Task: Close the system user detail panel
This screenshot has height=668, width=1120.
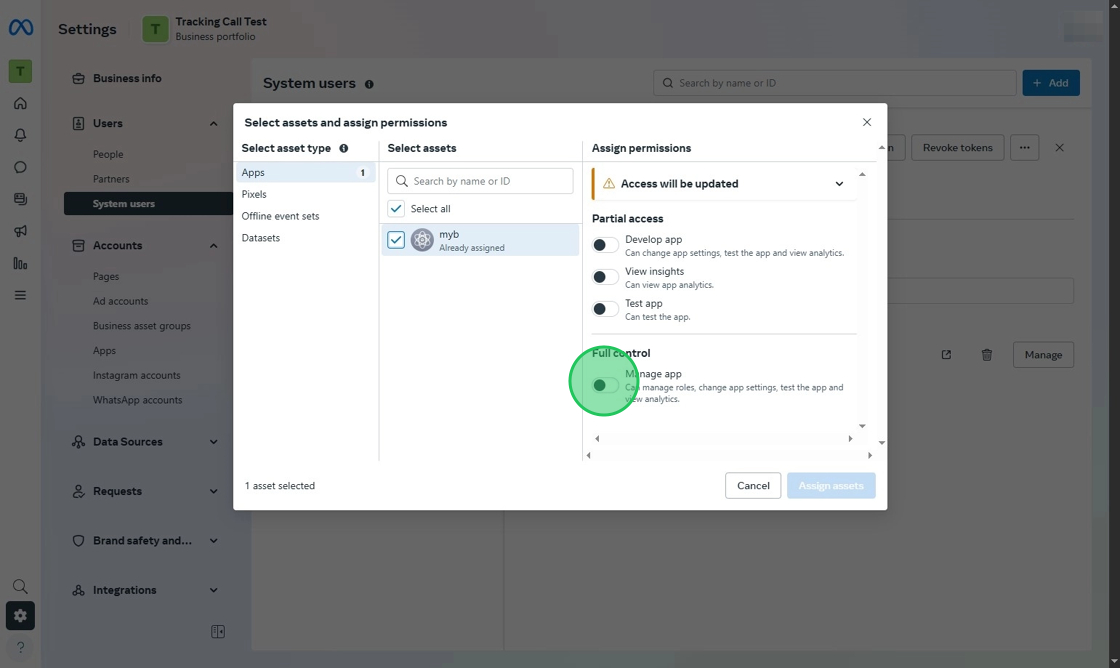Action: click(x=1059, y=148)
